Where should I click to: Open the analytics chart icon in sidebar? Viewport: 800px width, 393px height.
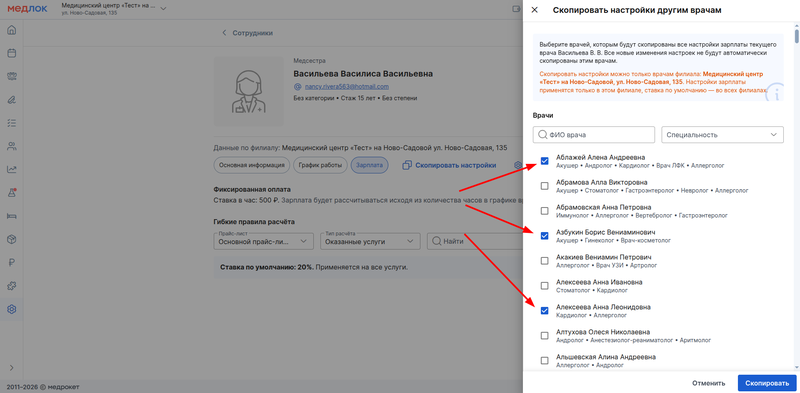pos(11,169)
